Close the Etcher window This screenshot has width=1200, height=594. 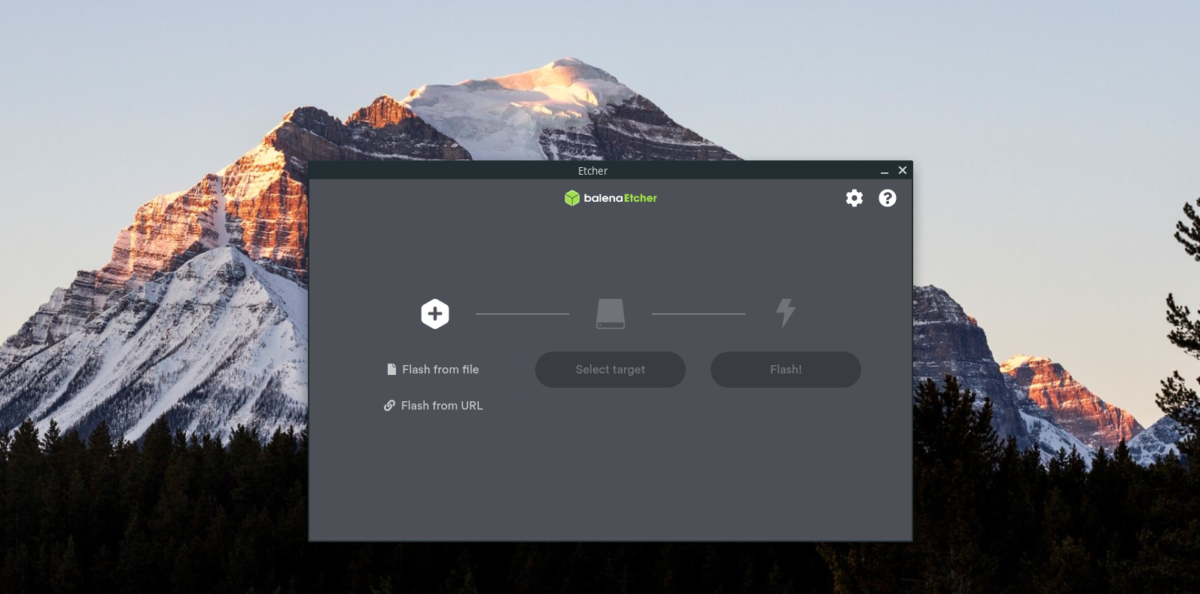pos(902,169)
